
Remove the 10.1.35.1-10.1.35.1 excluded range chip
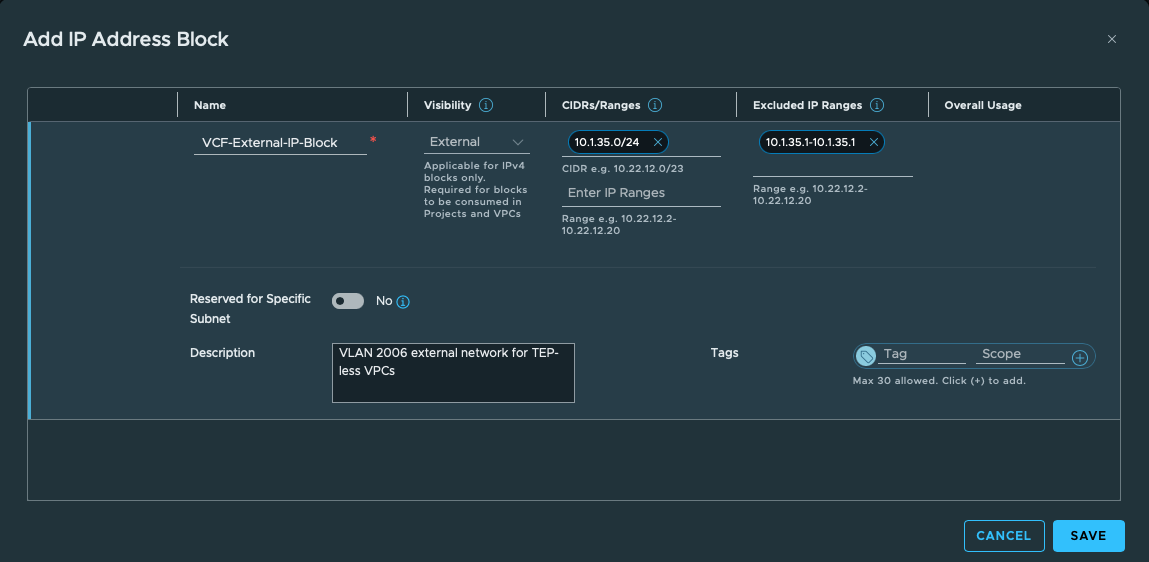coord(873,142)
